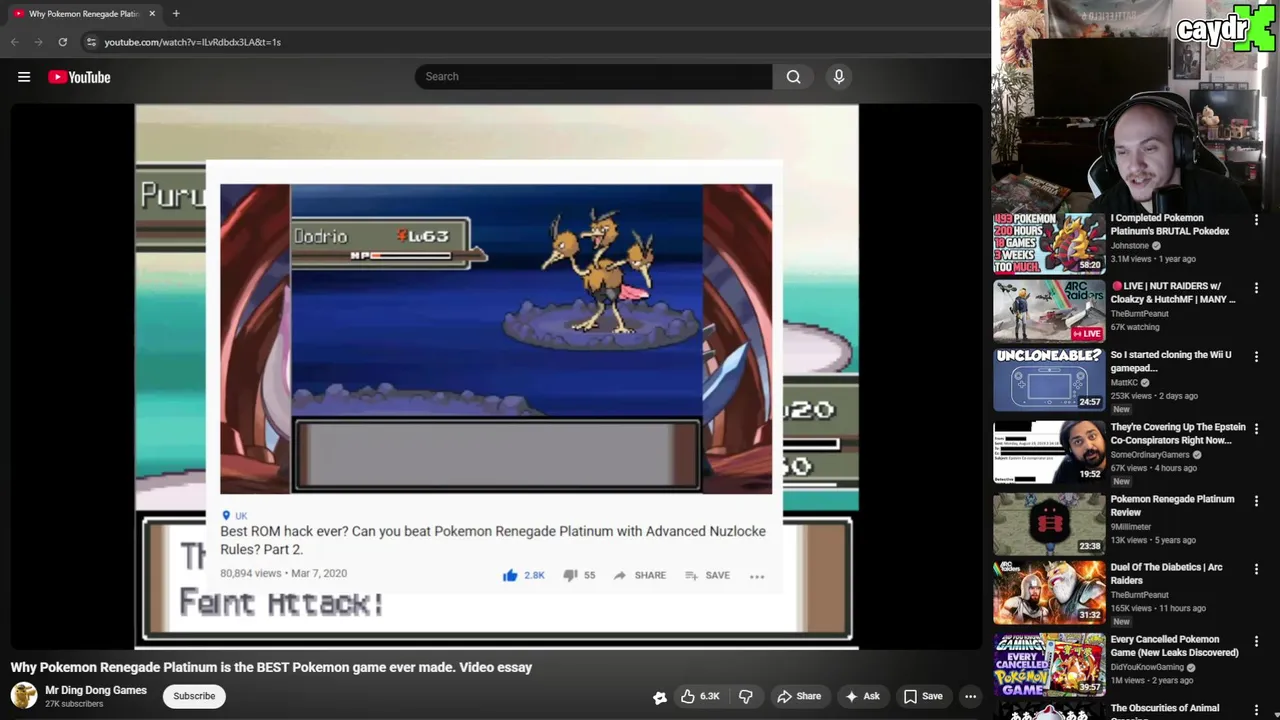Dislike the video
This screenshot has width=1280, height=720.
(746, 696)
